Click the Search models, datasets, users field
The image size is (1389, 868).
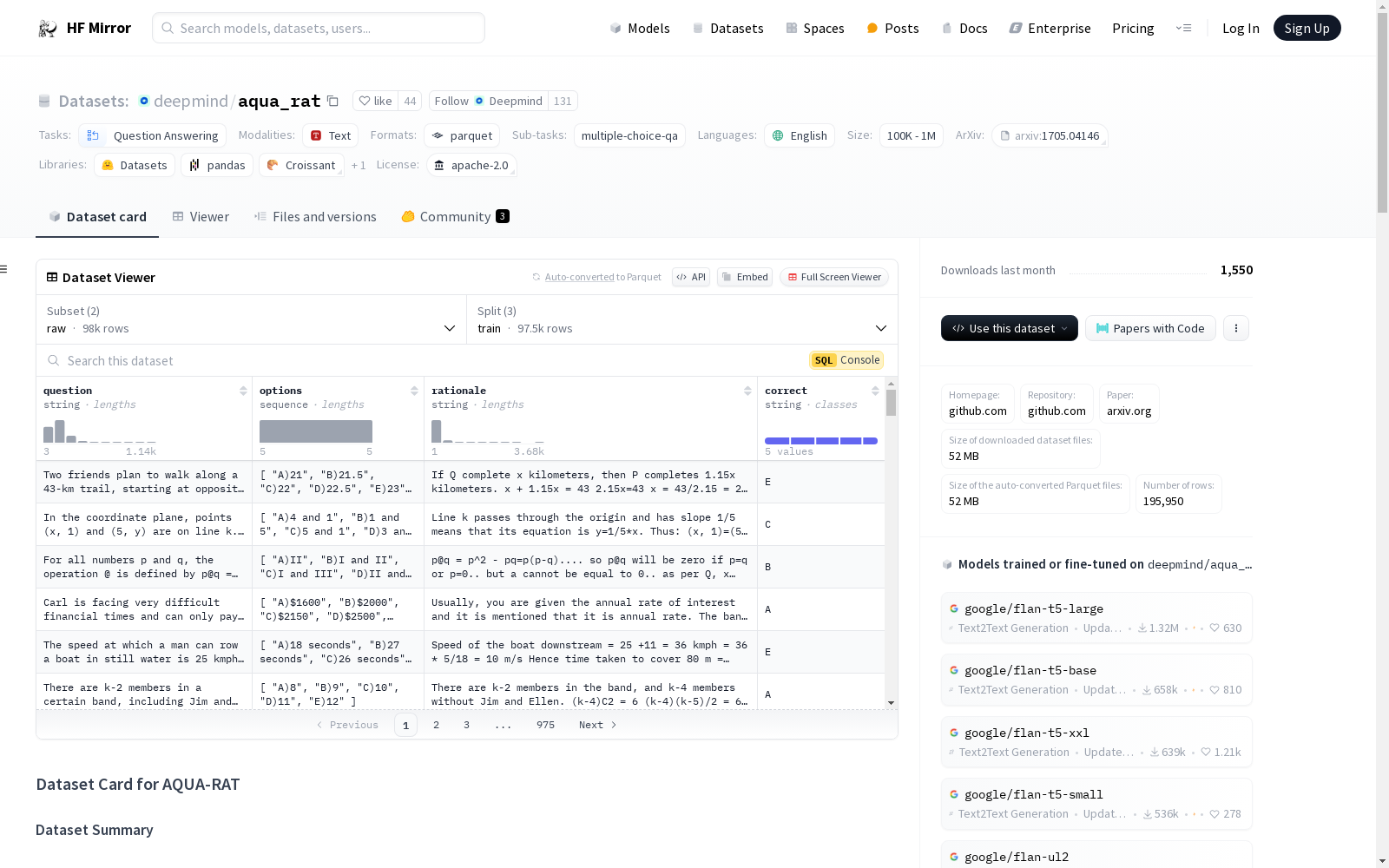coord(319,28)
